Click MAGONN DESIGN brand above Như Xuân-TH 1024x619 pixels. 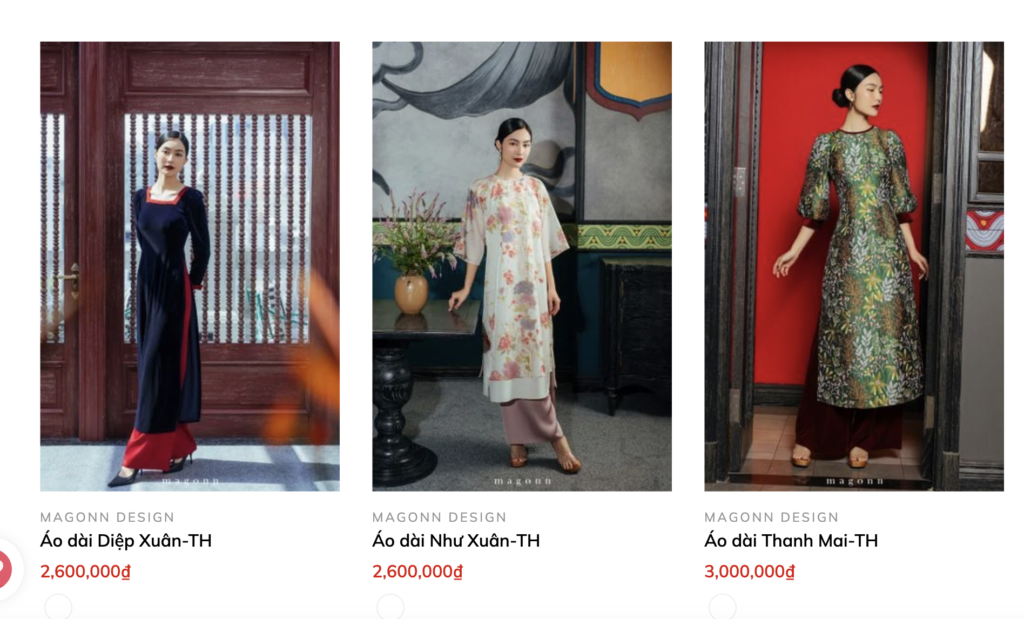440,517
